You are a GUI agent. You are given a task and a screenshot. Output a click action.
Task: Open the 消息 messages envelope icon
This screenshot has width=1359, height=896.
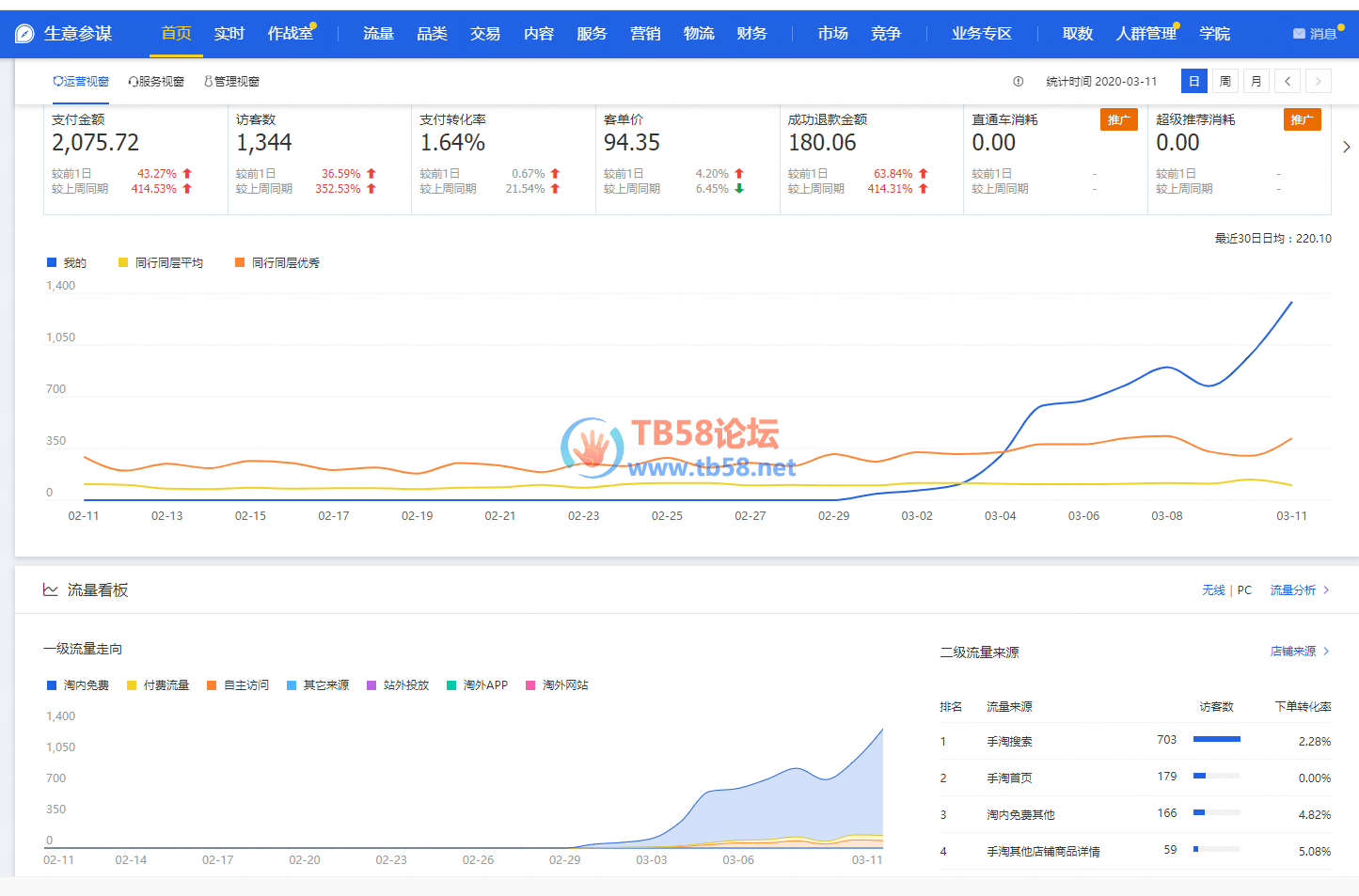pos(1299,34)
